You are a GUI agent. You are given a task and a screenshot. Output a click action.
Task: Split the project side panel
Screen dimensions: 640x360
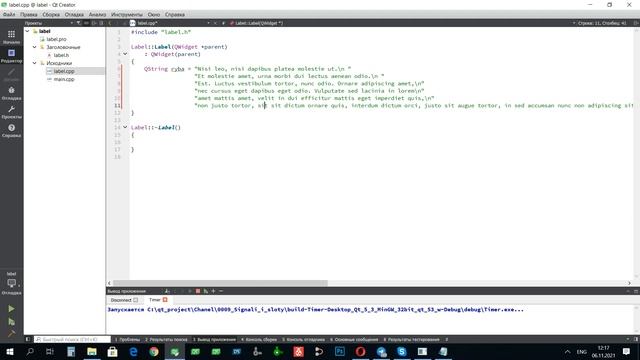[x=94, y=23]
